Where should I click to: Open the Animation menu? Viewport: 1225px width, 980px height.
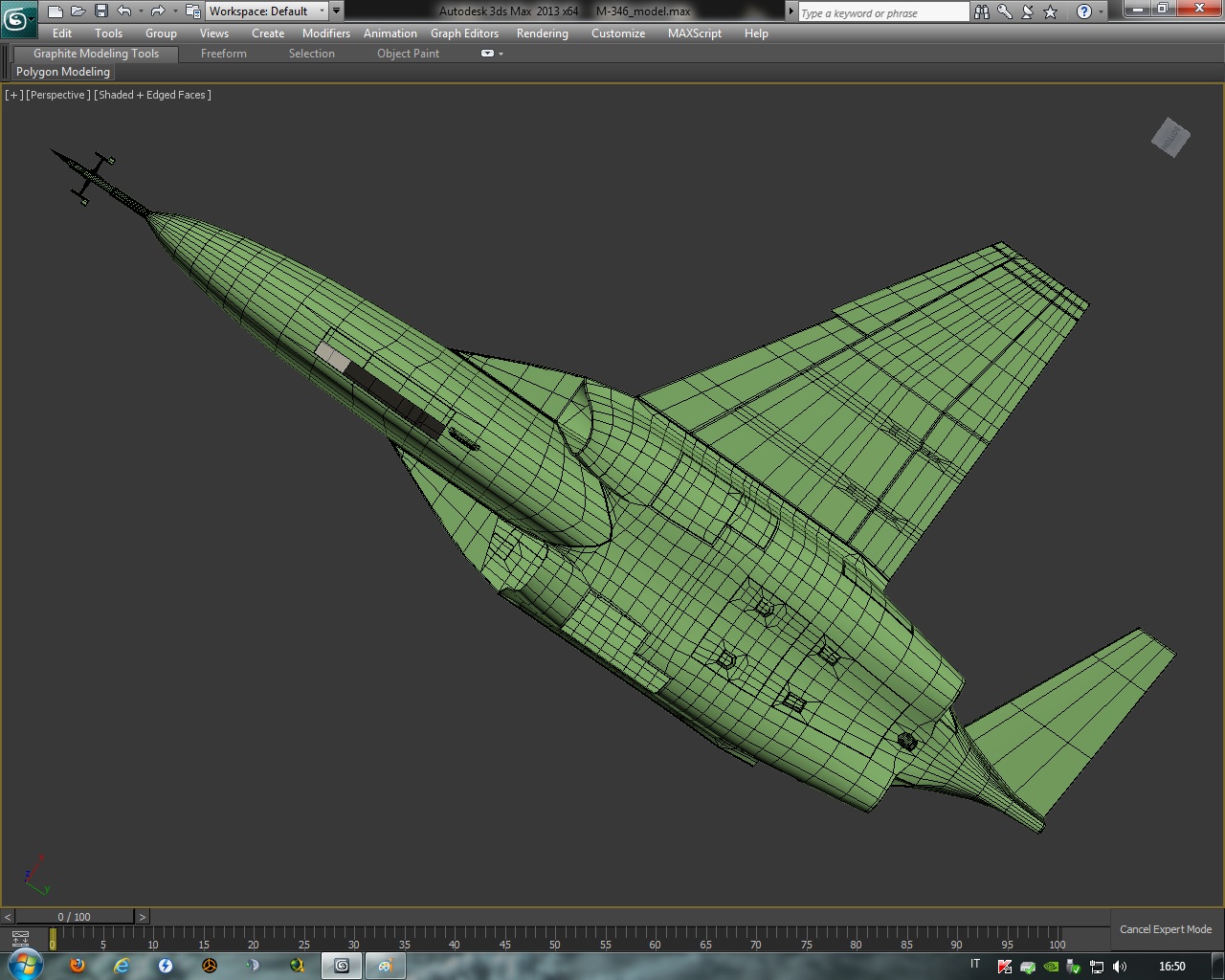tap(390, 33)
